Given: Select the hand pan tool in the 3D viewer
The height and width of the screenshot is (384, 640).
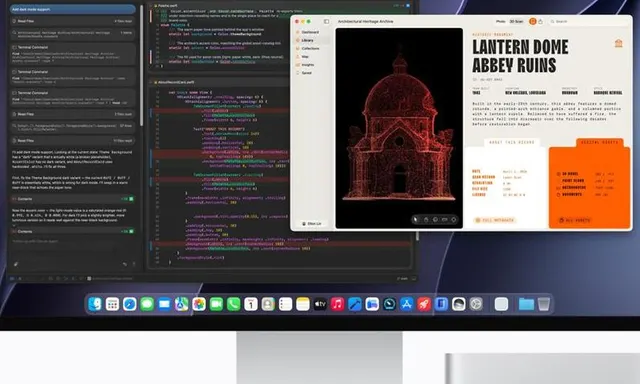Looking at the screenshot, I should click(426, 220).
